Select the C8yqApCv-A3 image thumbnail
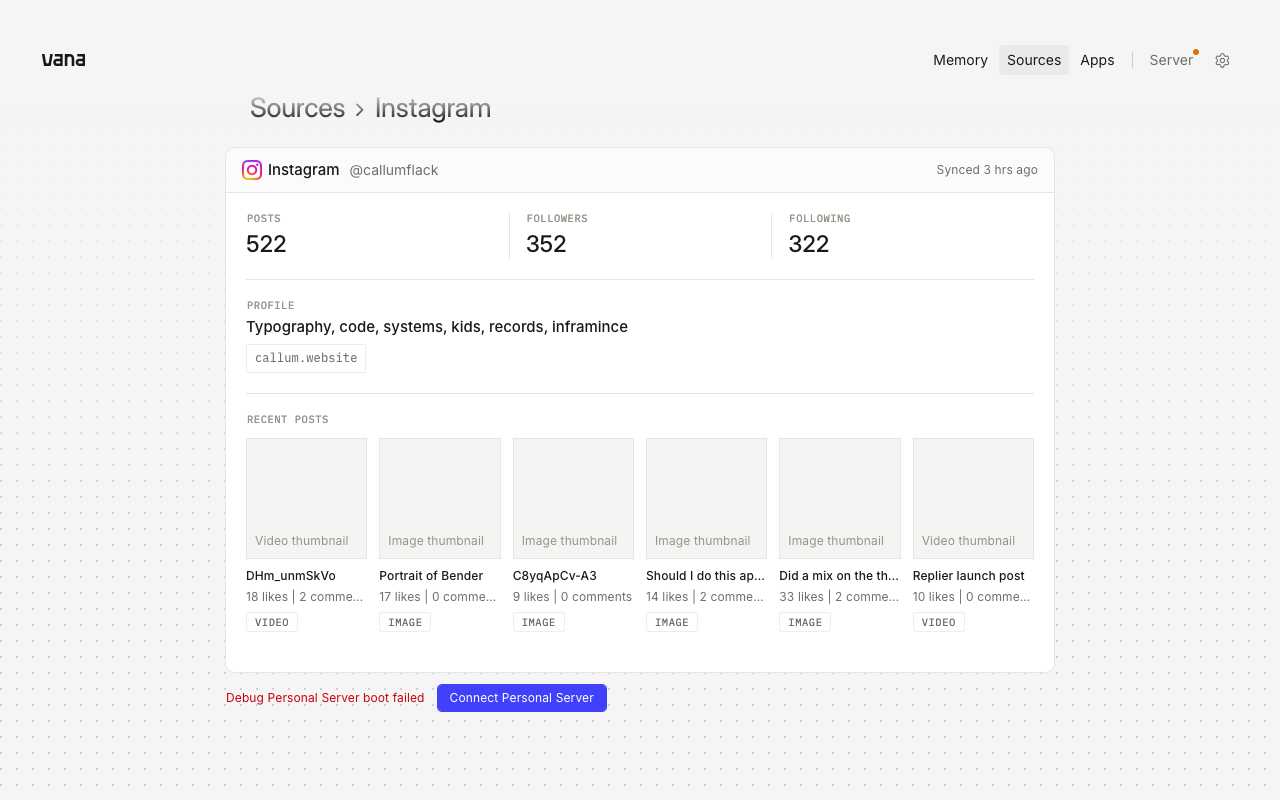1280x800 pixels. [x=573, y=498]
